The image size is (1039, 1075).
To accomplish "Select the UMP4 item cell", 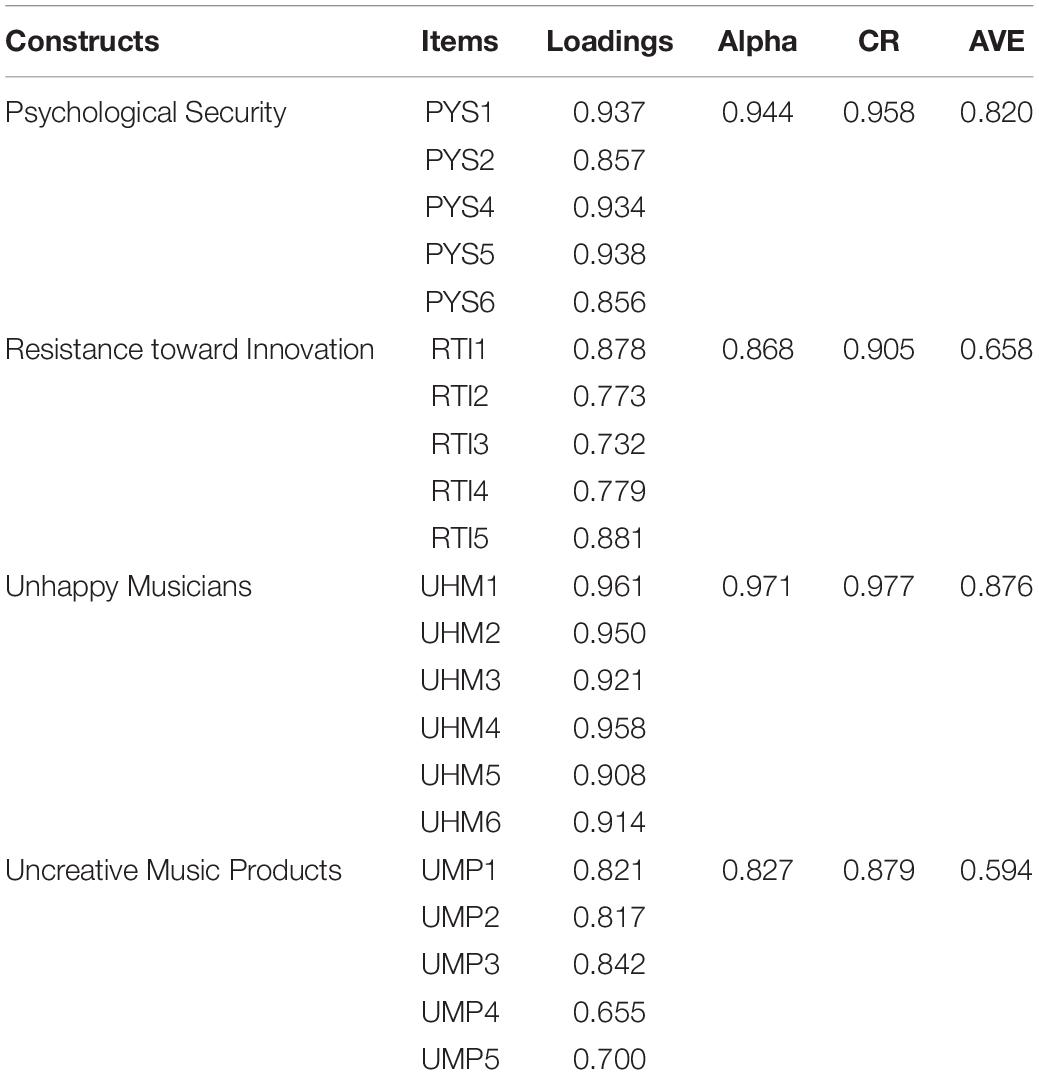I will [x=460, y=1012].
